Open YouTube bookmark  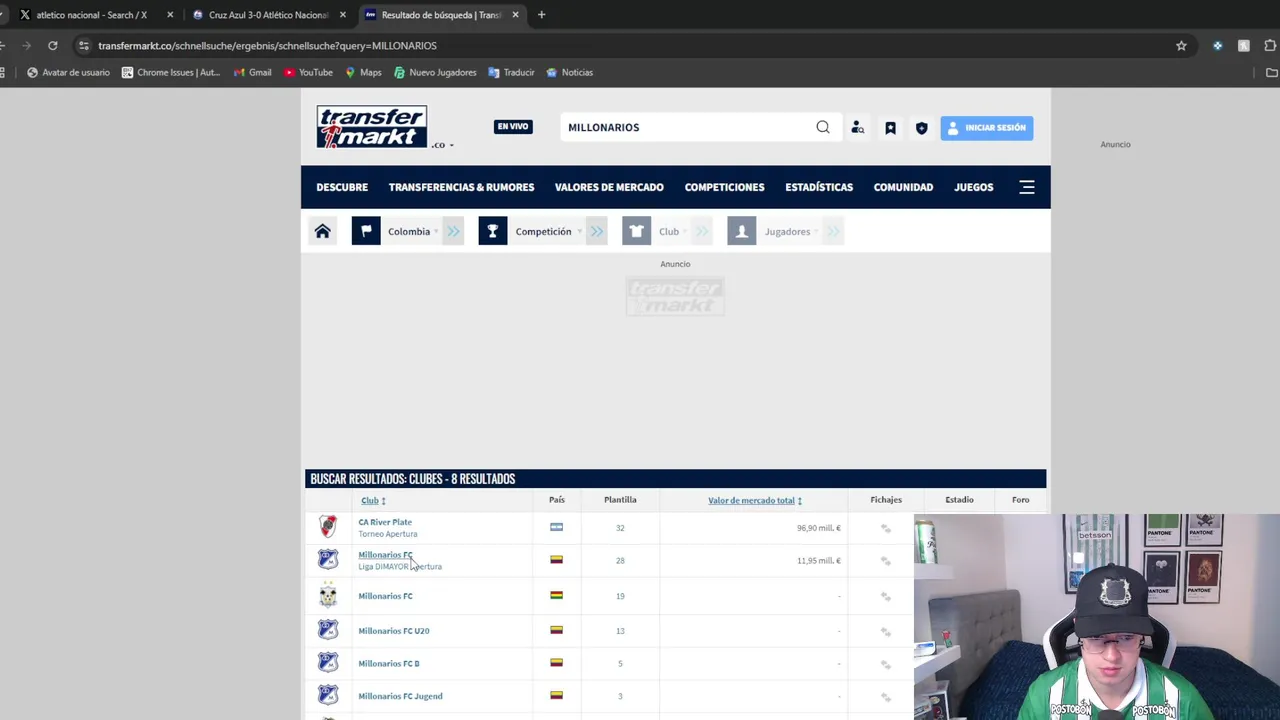click(308, 72)
